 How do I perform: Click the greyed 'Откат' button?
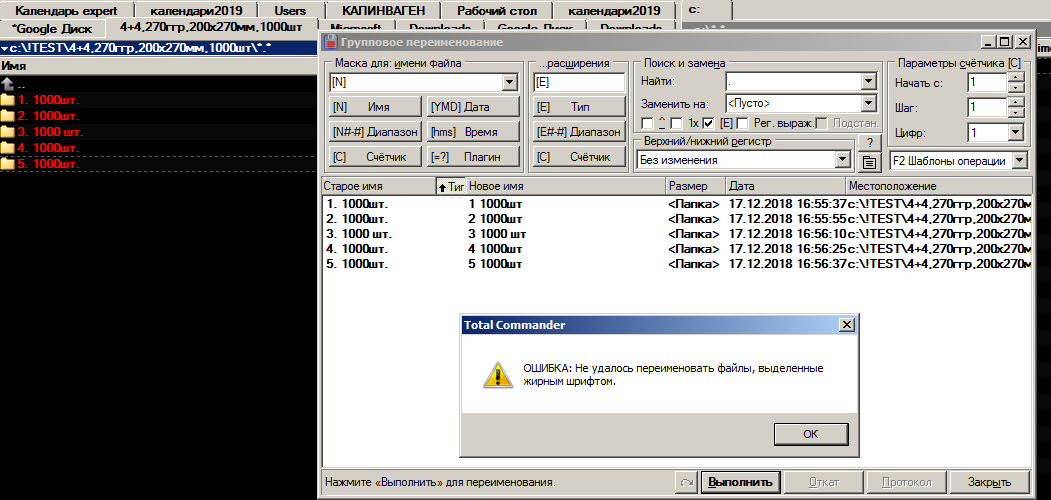click(x=824, y=482)
